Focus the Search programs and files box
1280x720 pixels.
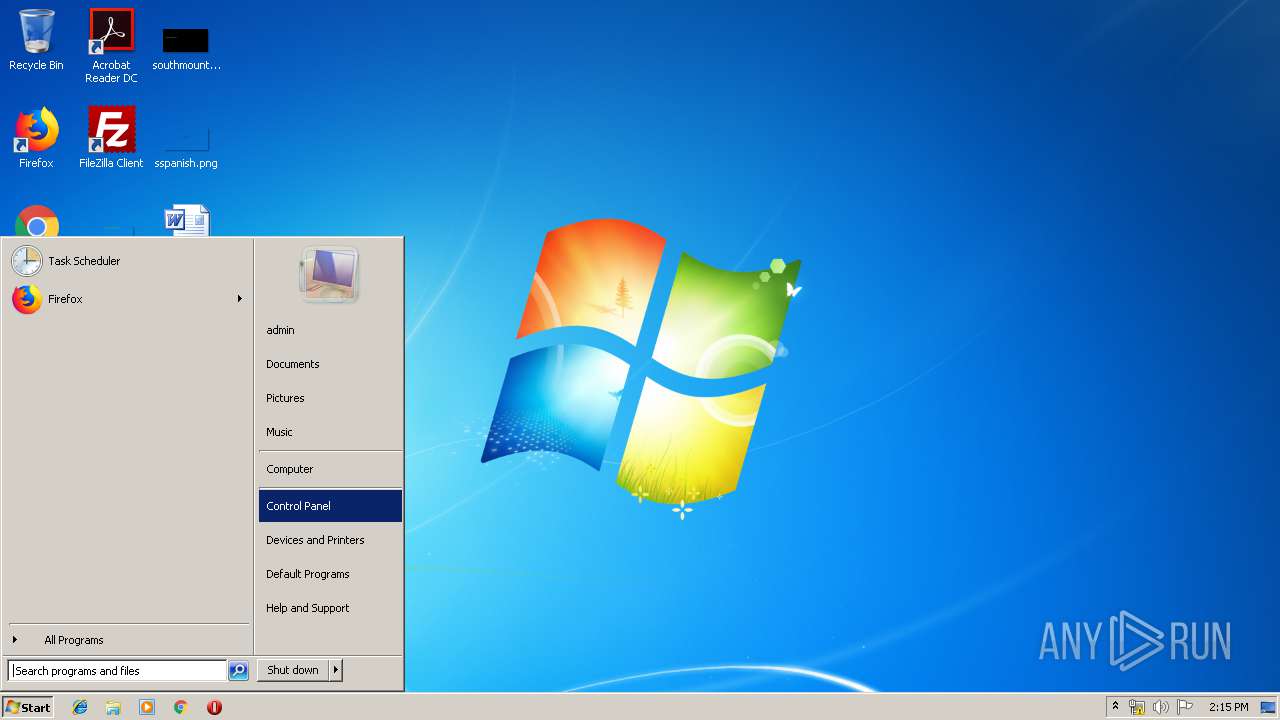coord(117,671)
